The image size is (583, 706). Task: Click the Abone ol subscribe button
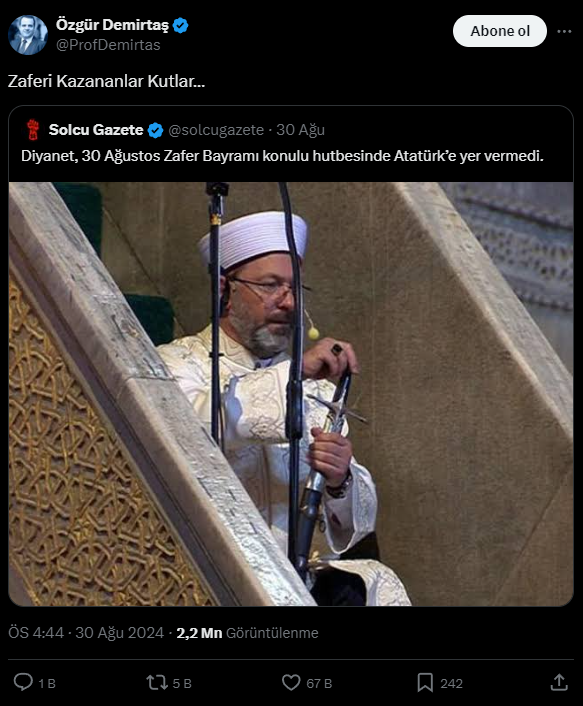coord(500,31)
